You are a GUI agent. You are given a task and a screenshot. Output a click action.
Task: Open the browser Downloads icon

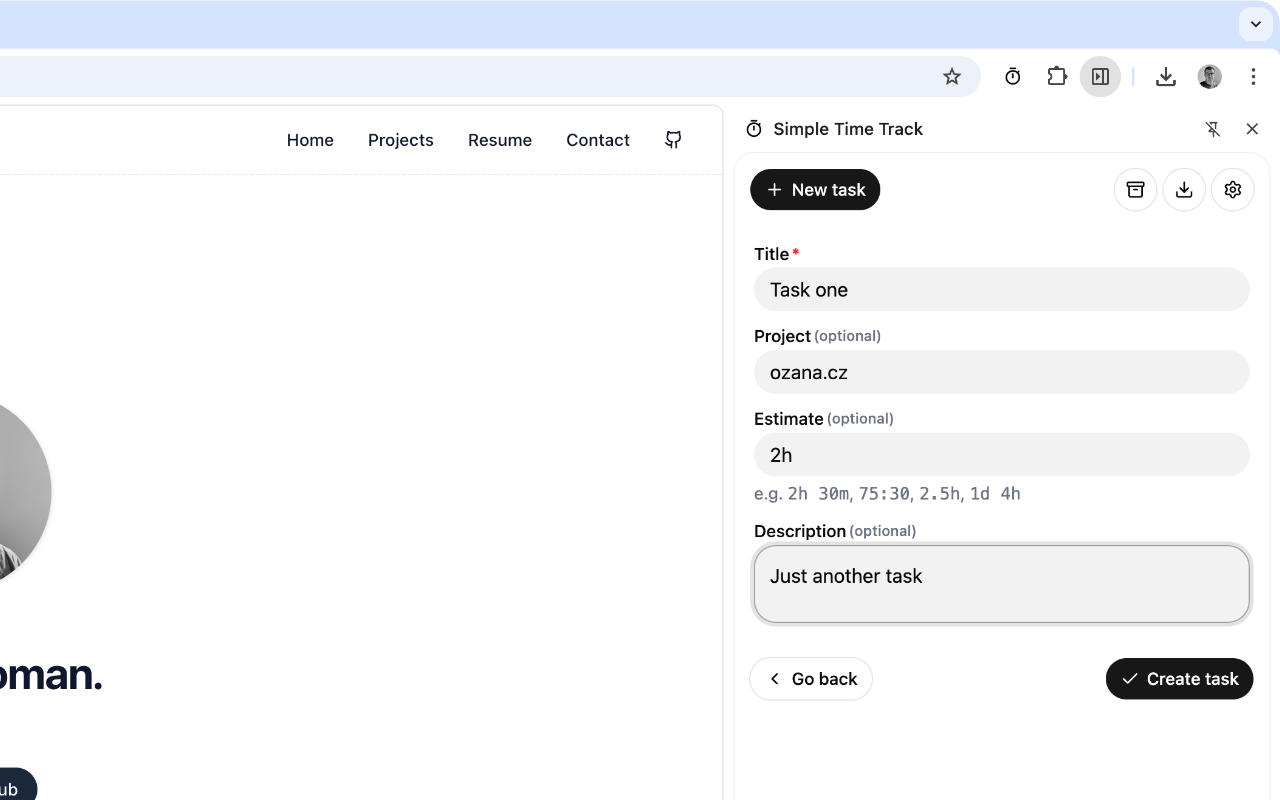(x=1166, y=77)
